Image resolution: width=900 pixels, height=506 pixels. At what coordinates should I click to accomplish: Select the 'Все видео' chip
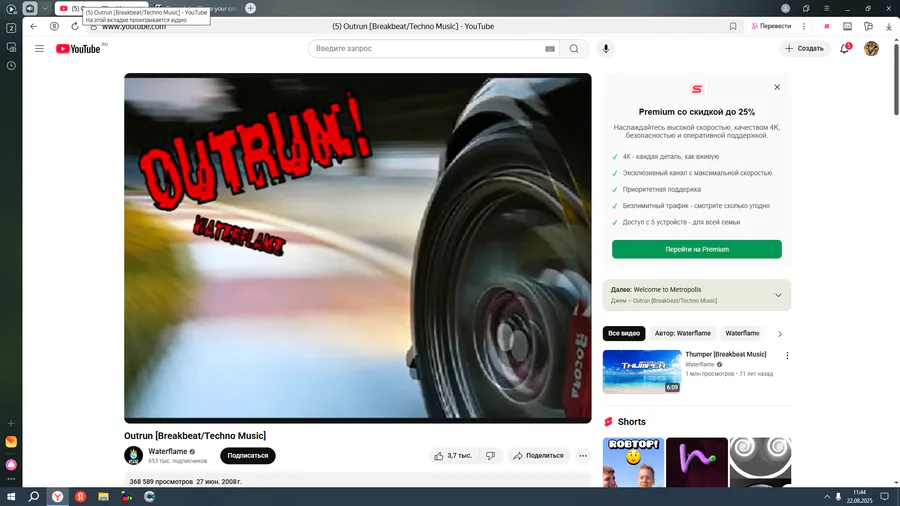tap(624, 333)
